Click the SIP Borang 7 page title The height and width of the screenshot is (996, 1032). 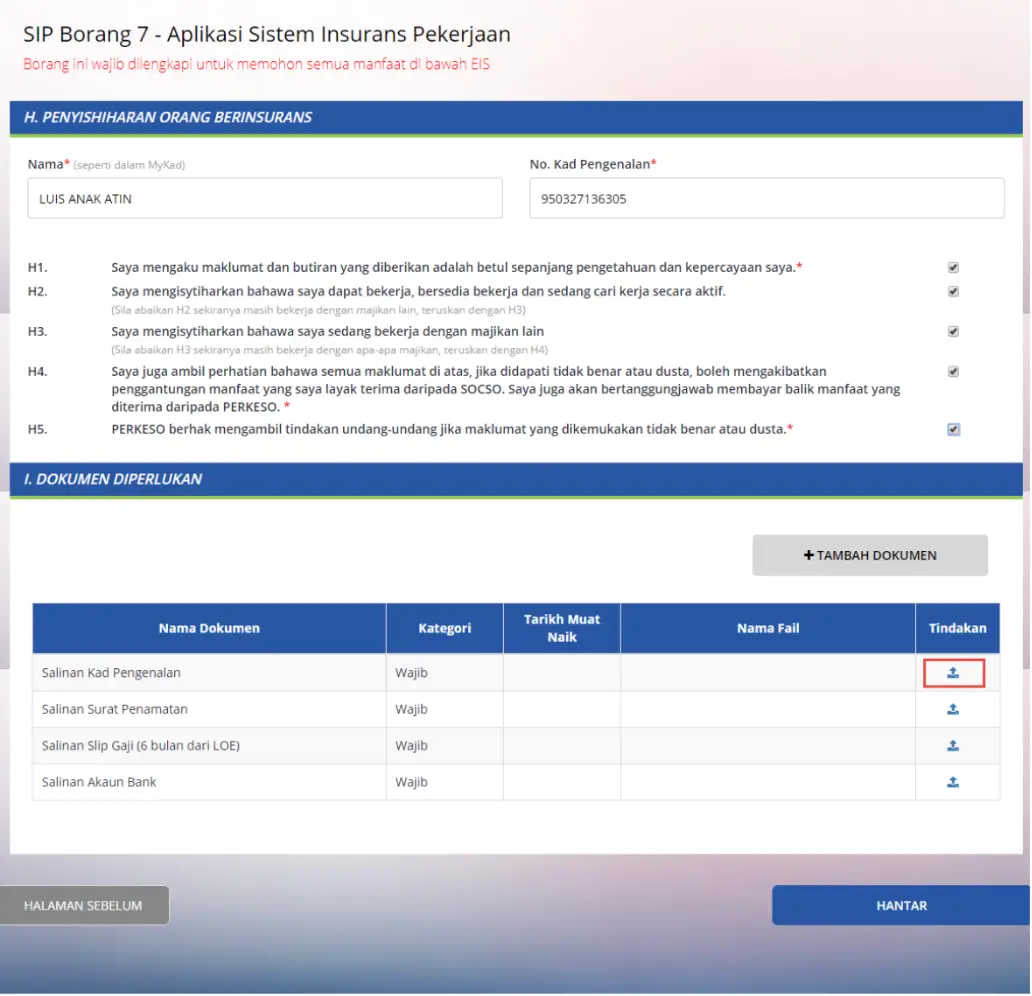(x=267, y=34)
